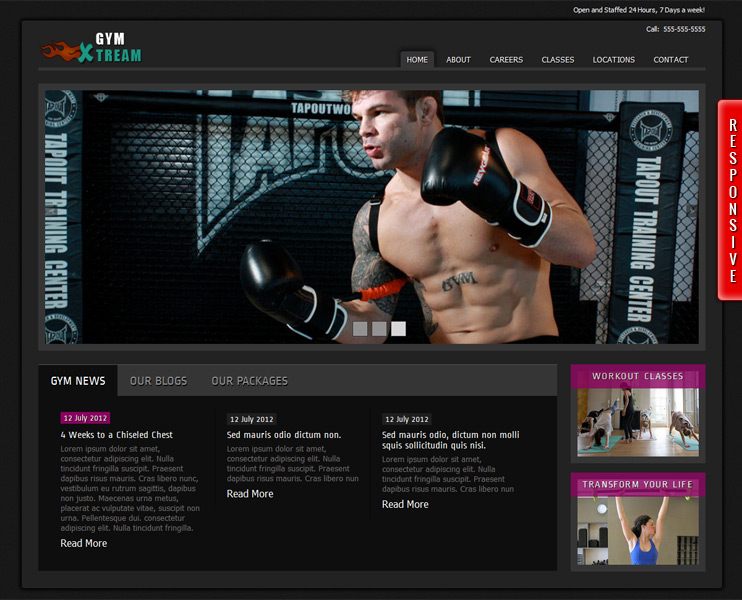Click Contact in the navigation bar
This screenshot has height=600, width=742.
(x=671, y=60)
